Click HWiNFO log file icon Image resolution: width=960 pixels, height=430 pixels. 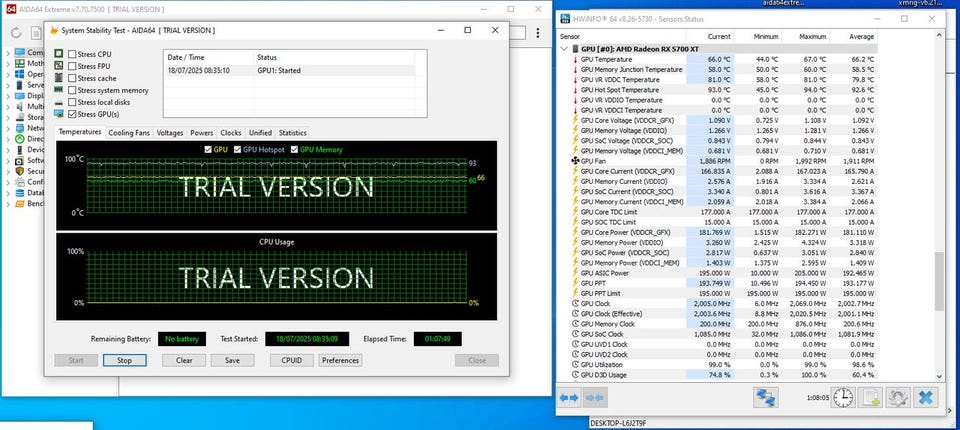870,398
